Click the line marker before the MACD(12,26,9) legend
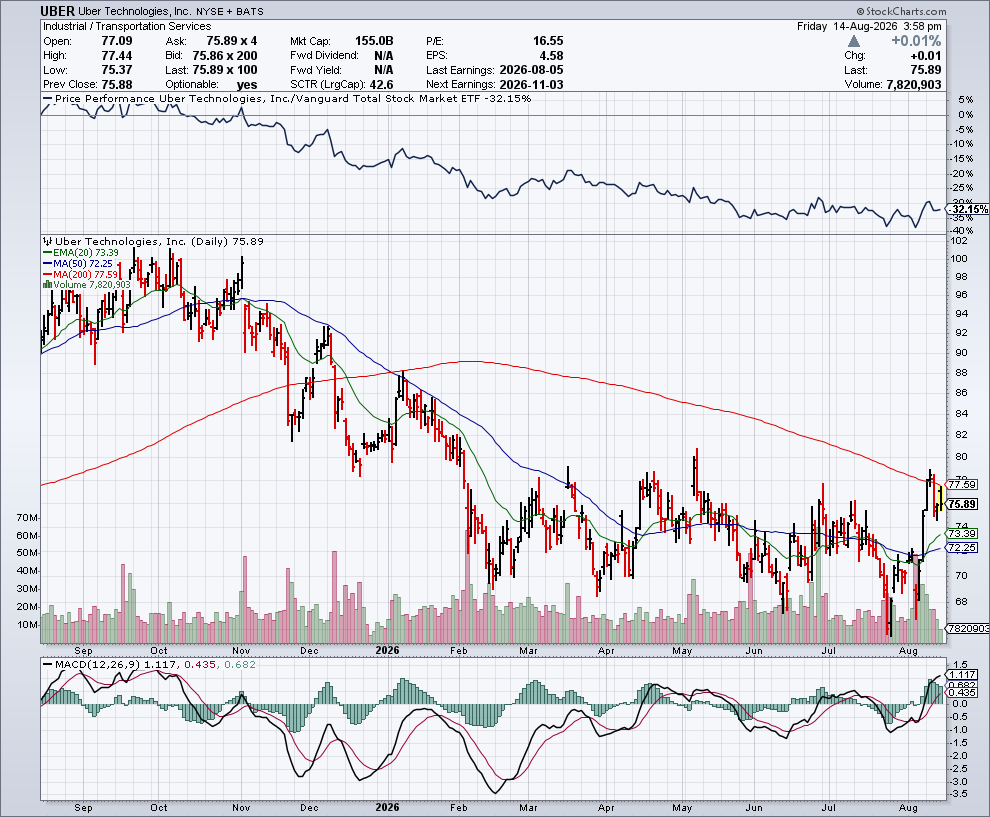The height and width of the screenshot is (817, 990). point(47,665)
